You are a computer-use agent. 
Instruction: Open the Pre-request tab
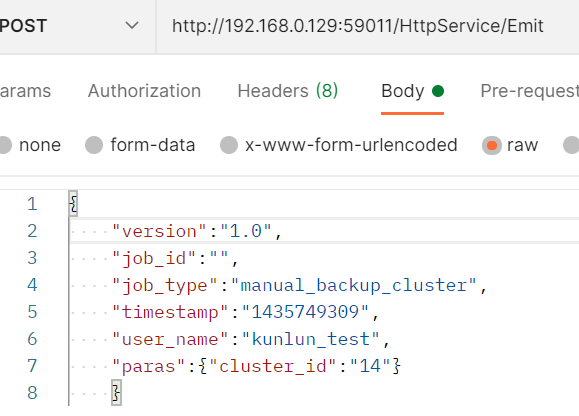[x=530, y=91]
